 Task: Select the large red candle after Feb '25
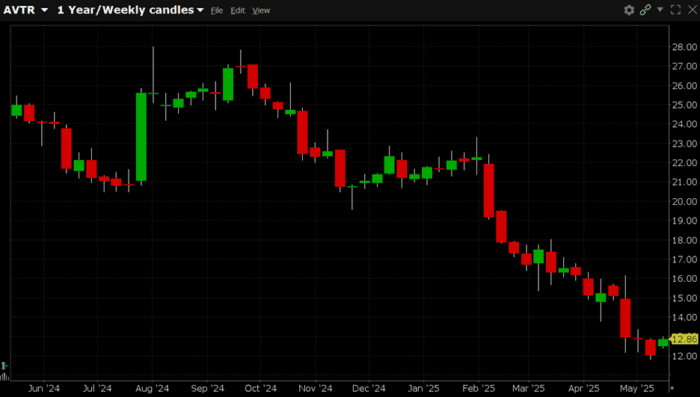[489, 191]
